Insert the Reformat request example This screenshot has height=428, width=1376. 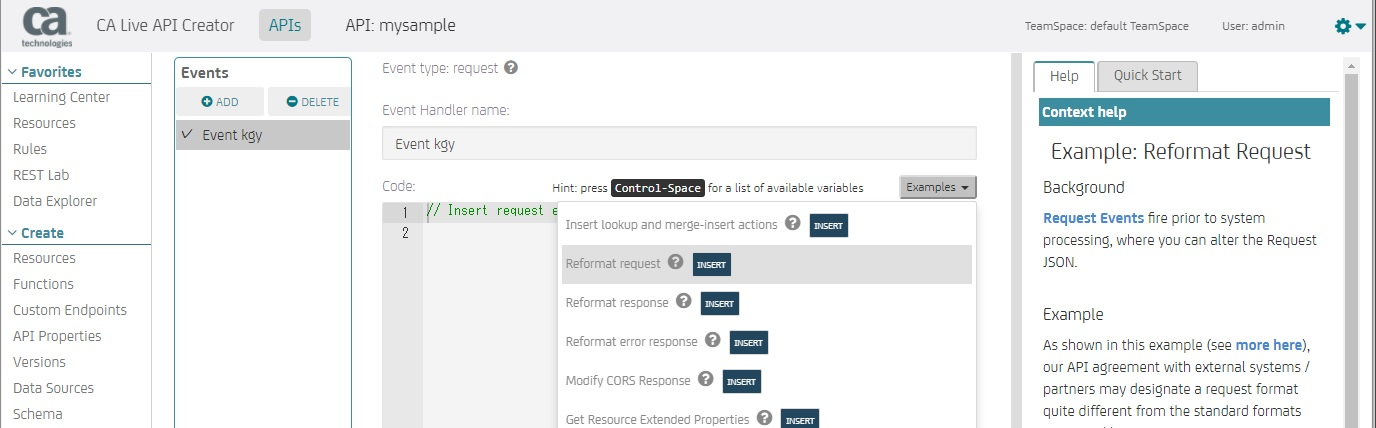(x=712, y=265)
